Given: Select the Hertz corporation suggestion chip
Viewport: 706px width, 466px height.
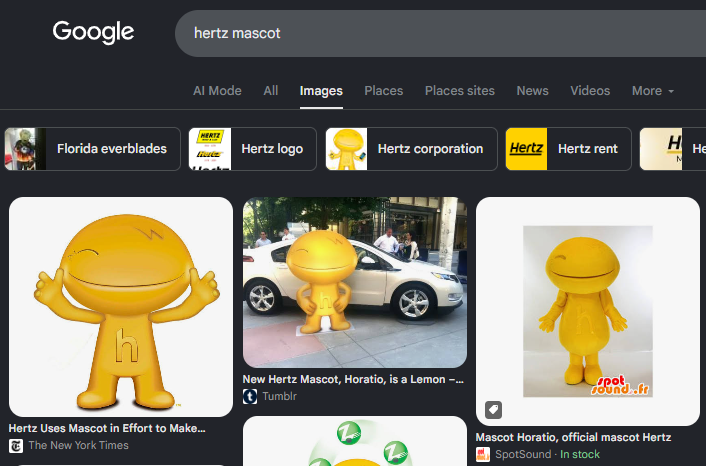Looking at the screenshot, I should coord(412,149).
